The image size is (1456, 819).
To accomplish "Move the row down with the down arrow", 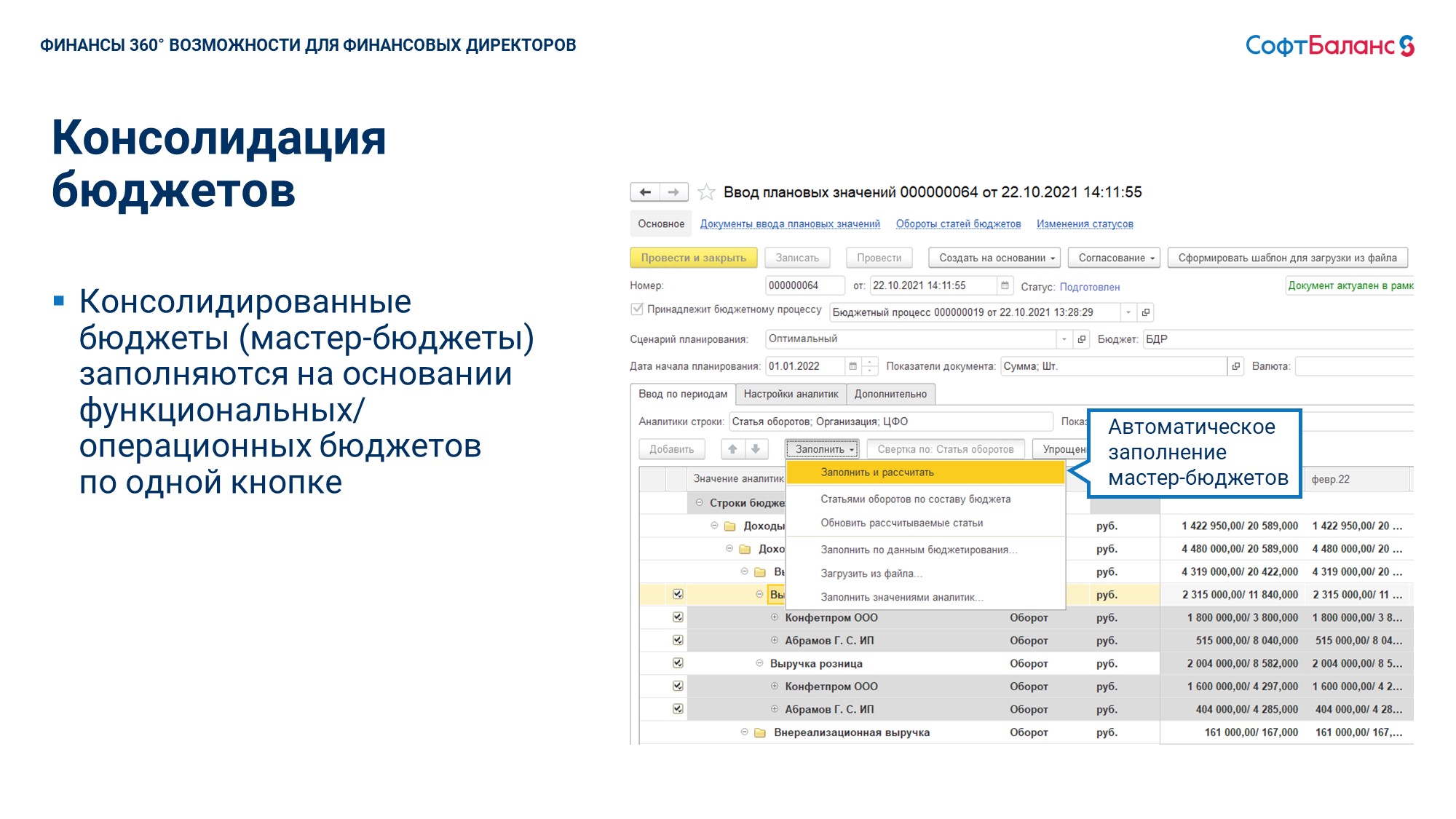I will coord(756,449).
